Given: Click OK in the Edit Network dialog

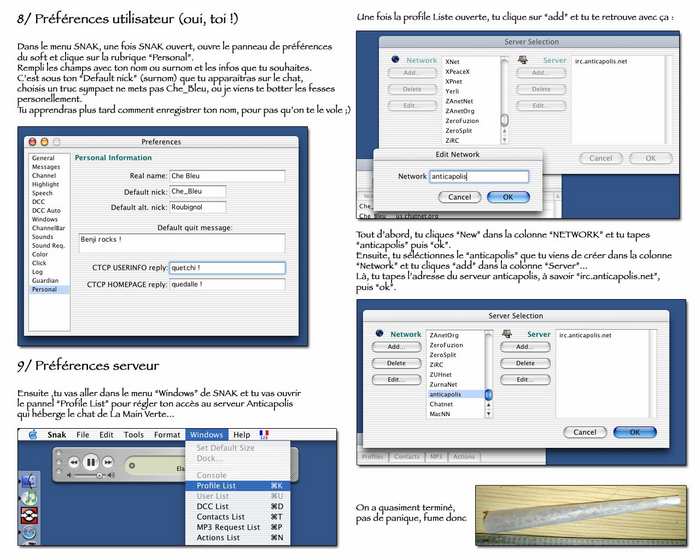Looking at the screenshot, I should (508, 197).
